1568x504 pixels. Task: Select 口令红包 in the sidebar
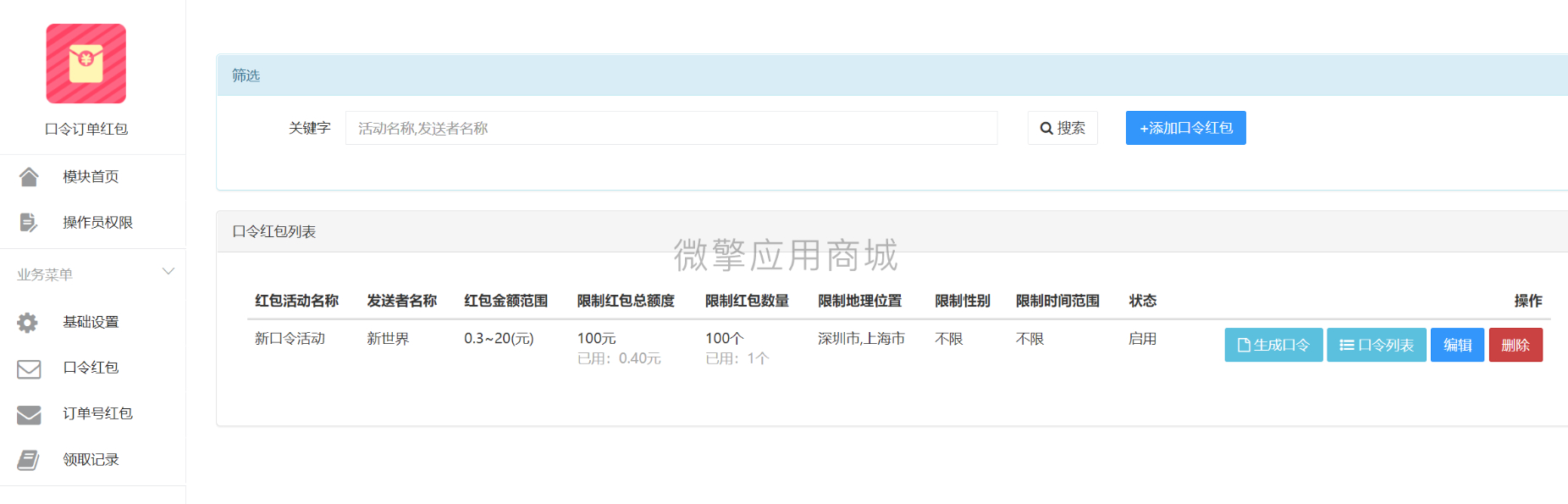click(x=91, y=368)
